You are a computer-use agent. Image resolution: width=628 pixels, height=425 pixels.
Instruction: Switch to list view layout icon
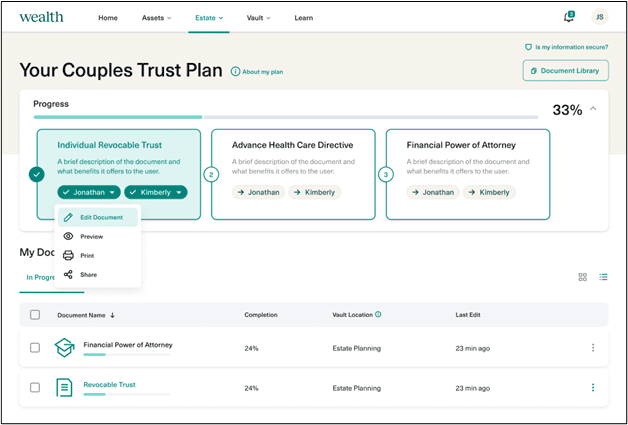(603, 277)
